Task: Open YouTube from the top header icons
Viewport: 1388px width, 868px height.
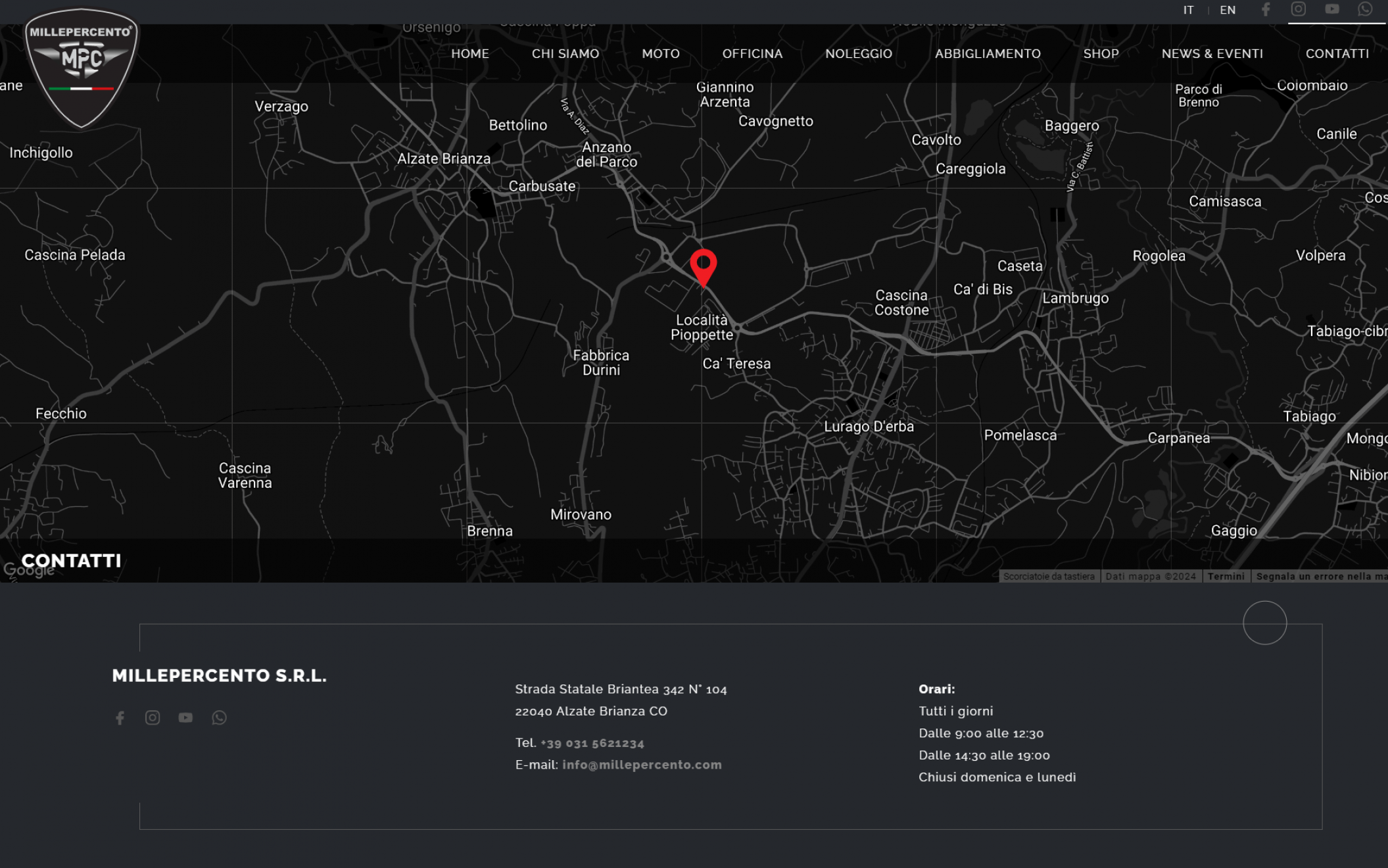Action: coord(1332,9)
